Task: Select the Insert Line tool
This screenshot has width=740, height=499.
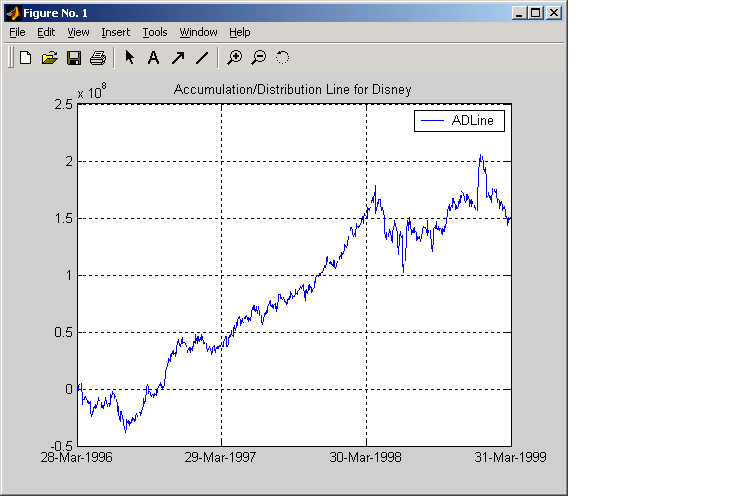Action: [202, 58]
